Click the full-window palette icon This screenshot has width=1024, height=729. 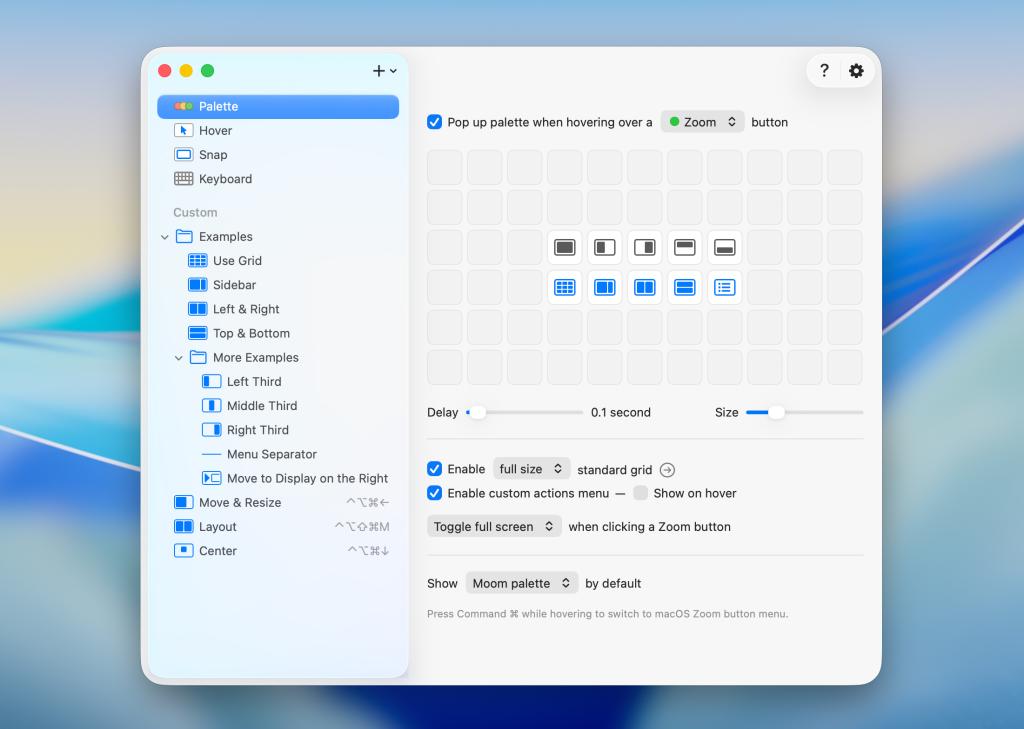tap(565, 247)
